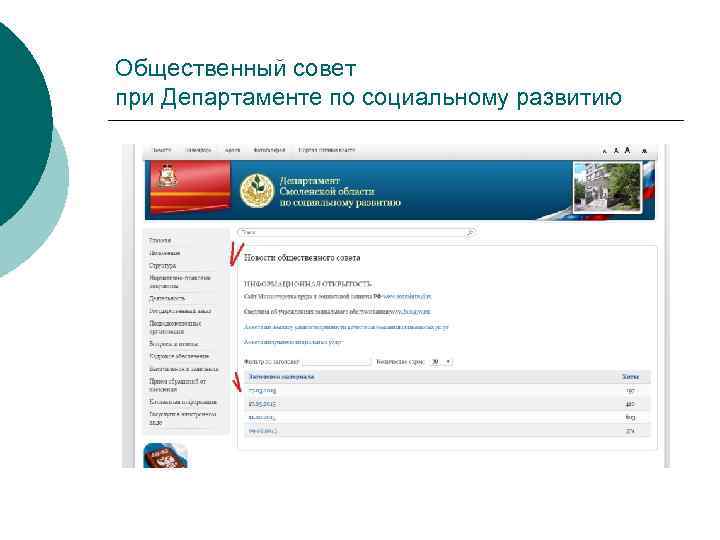Open Подведомственные организации in the sidebar
The image size is (720, 540).
175,327
